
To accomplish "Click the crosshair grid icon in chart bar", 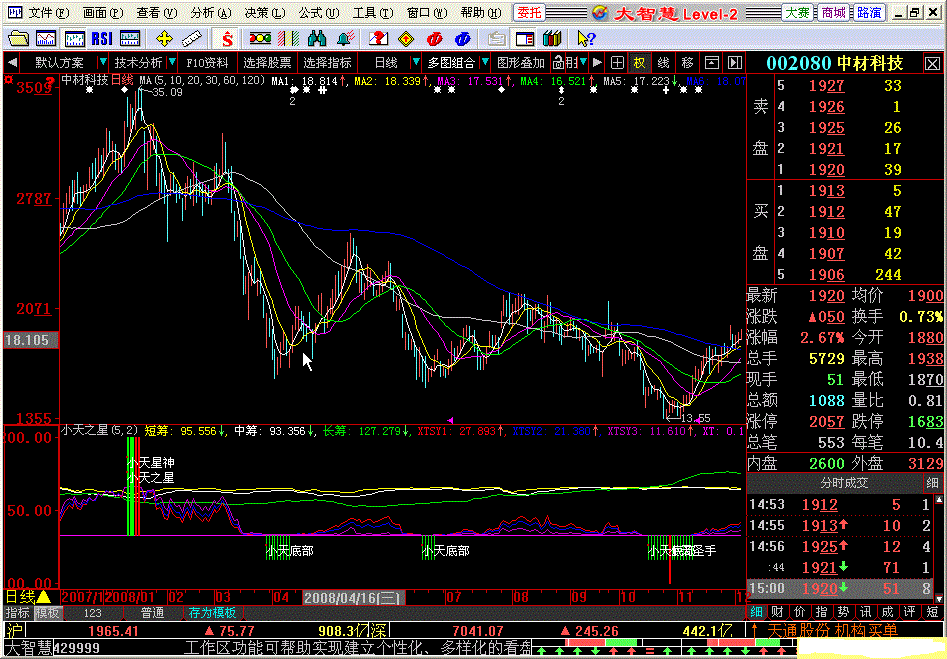I will pyautogui.click(x=617, y=62).
